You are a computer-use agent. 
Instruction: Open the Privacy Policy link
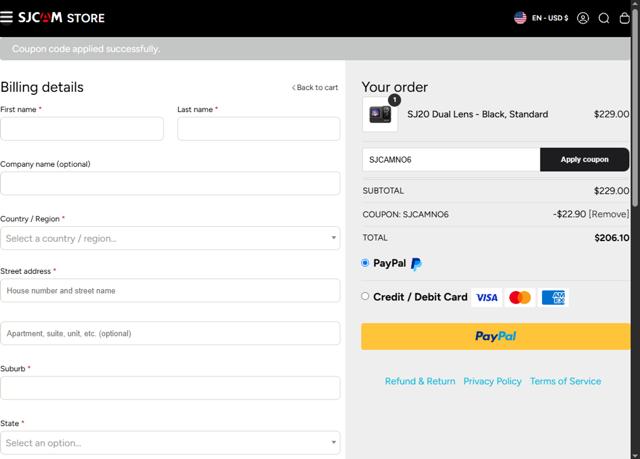[492, 381]
